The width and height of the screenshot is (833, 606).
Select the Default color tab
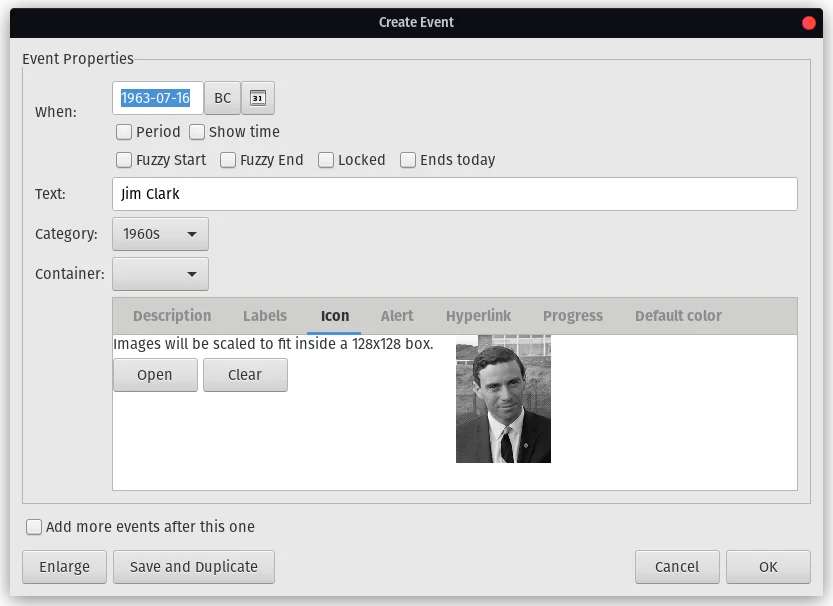[x=677, y=316]
